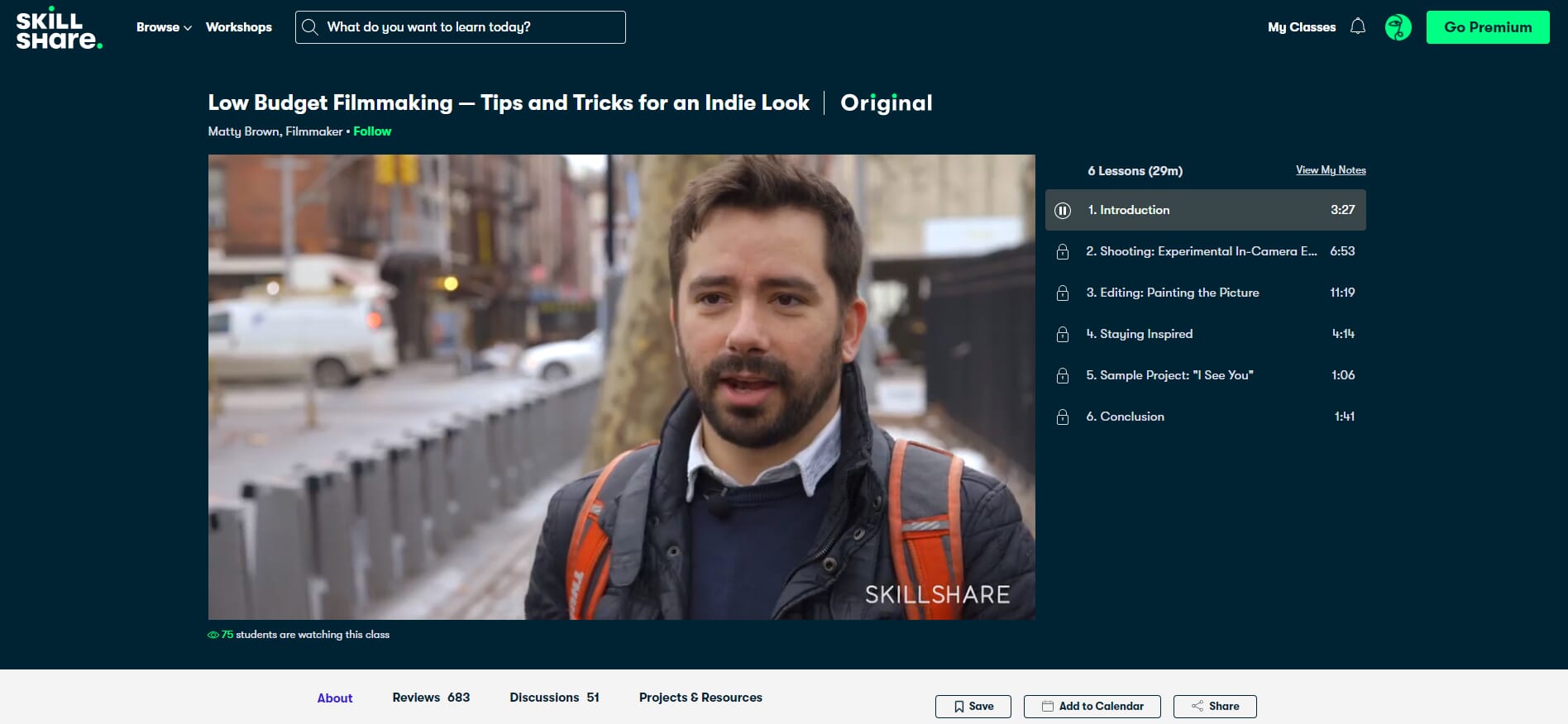Switch to the Discussions tab
The width and height of the screenshot is (1568, 724).
click(554, 698)
